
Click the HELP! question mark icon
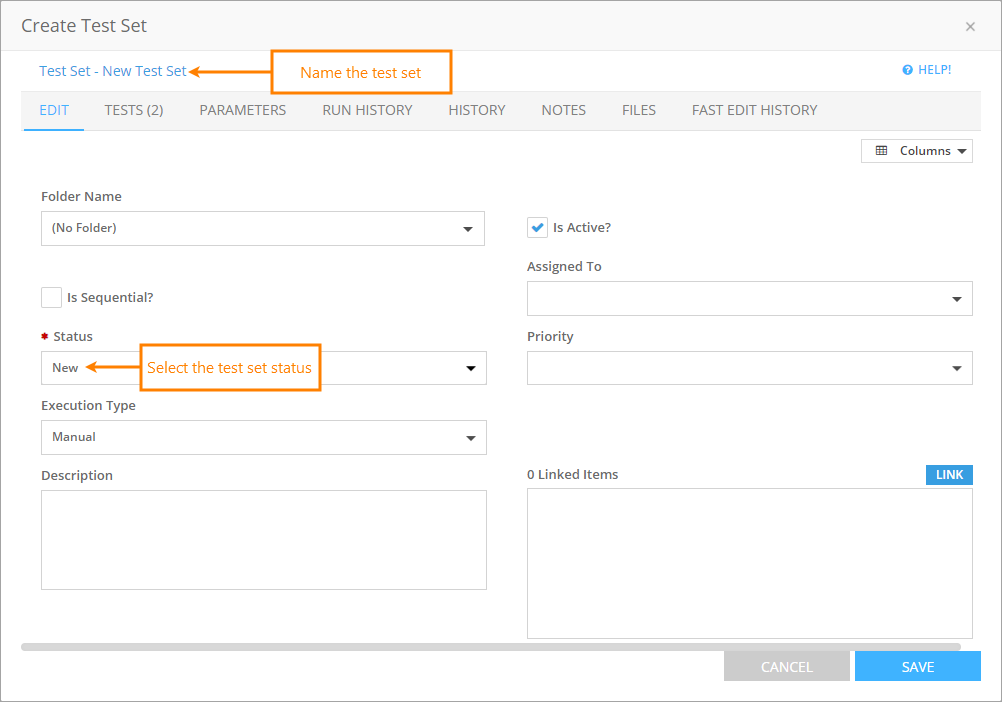[907, 69]
